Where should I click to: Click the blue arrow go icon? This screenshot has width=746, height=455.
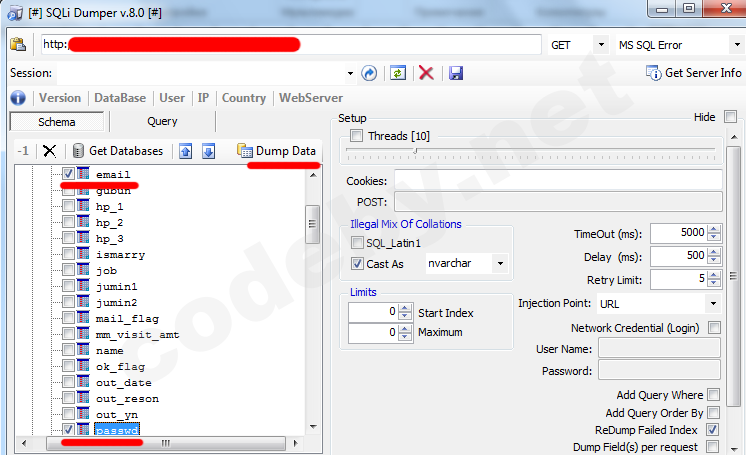[369, 73]
